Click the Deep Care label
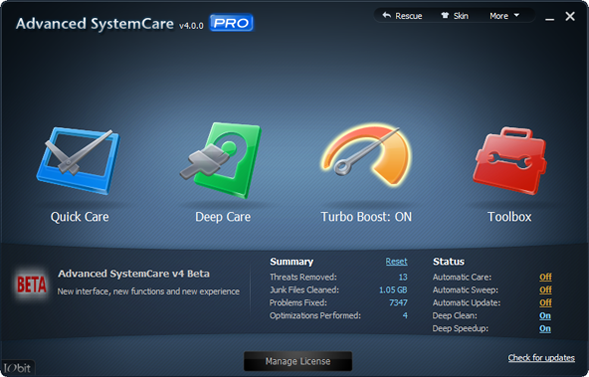The height and width of the screenshot is (377, 589). tap(223, 217)
